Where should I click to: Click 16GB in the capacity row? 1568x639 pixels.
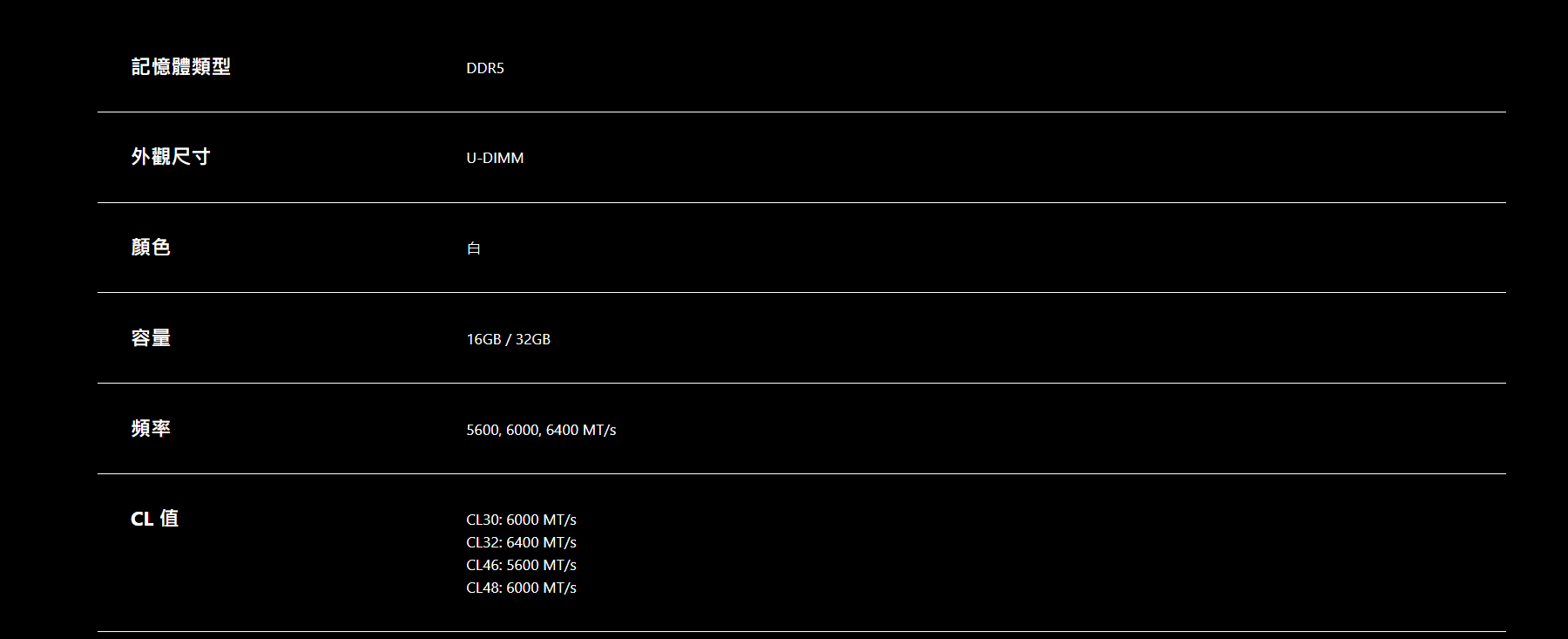coord(483,339)
